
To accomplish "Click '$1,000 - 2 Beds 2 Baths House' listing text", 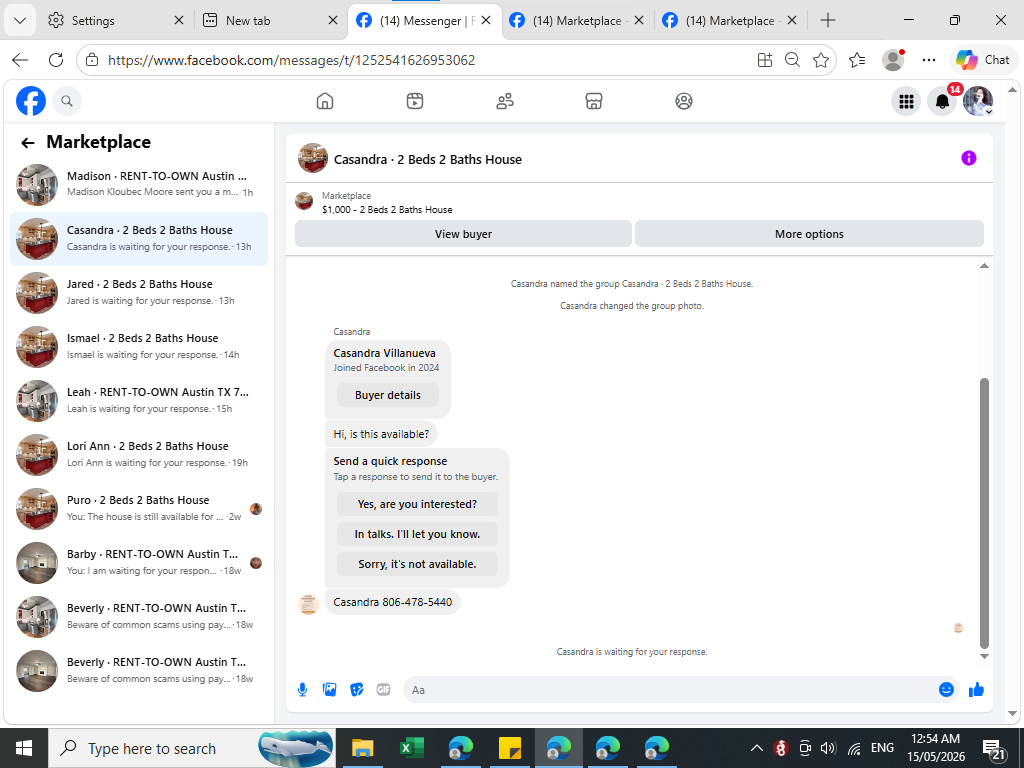I will coord(387,210).
